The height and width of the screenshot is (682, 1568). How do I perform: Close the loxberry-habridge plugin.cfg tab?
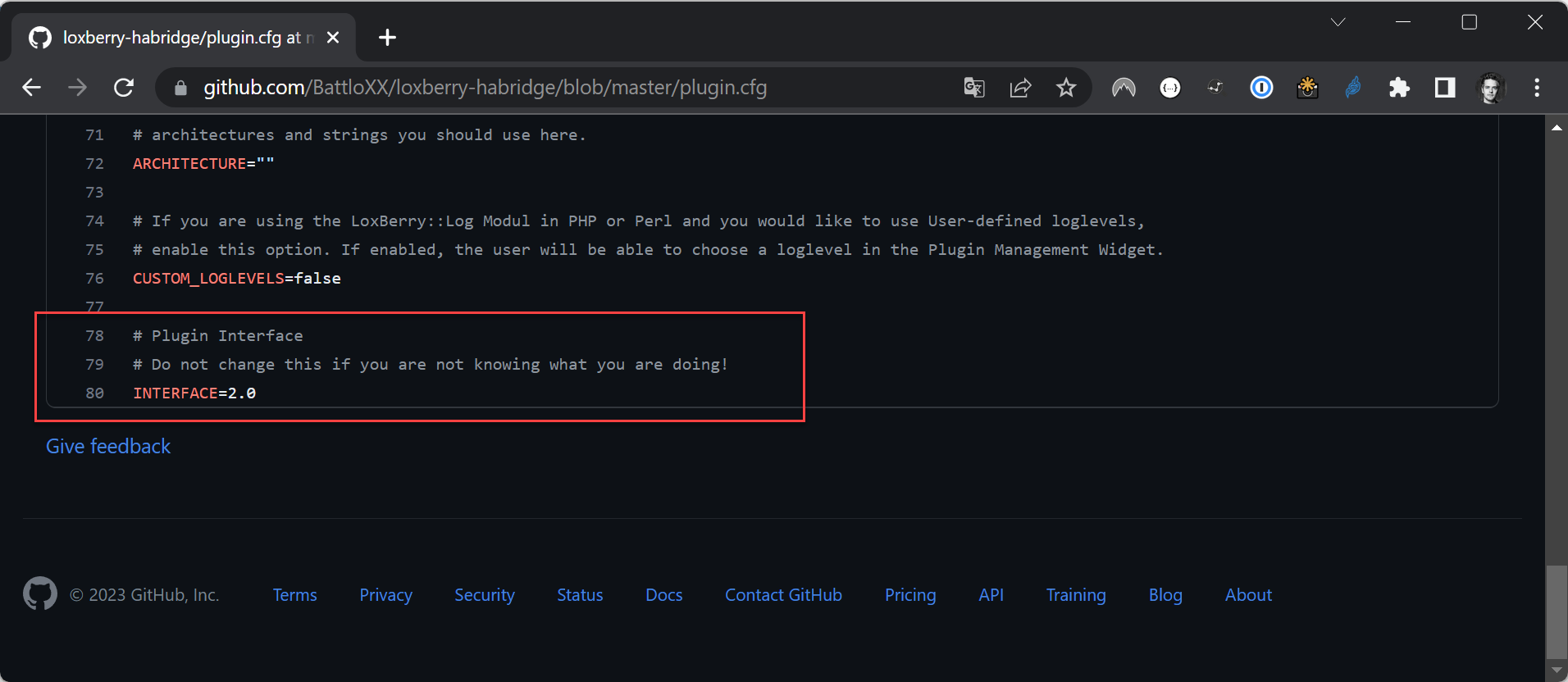[333, 38]
